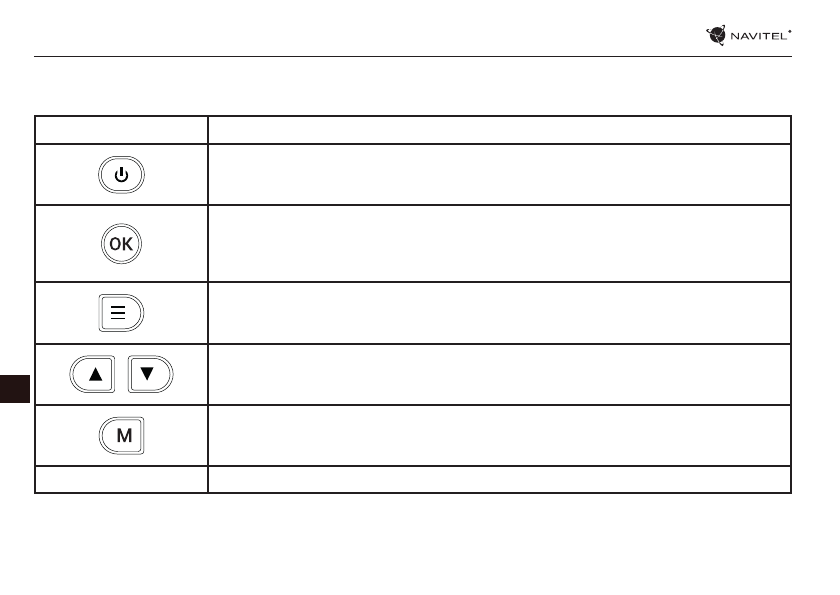Click the empty cell next to M icon

499,435
